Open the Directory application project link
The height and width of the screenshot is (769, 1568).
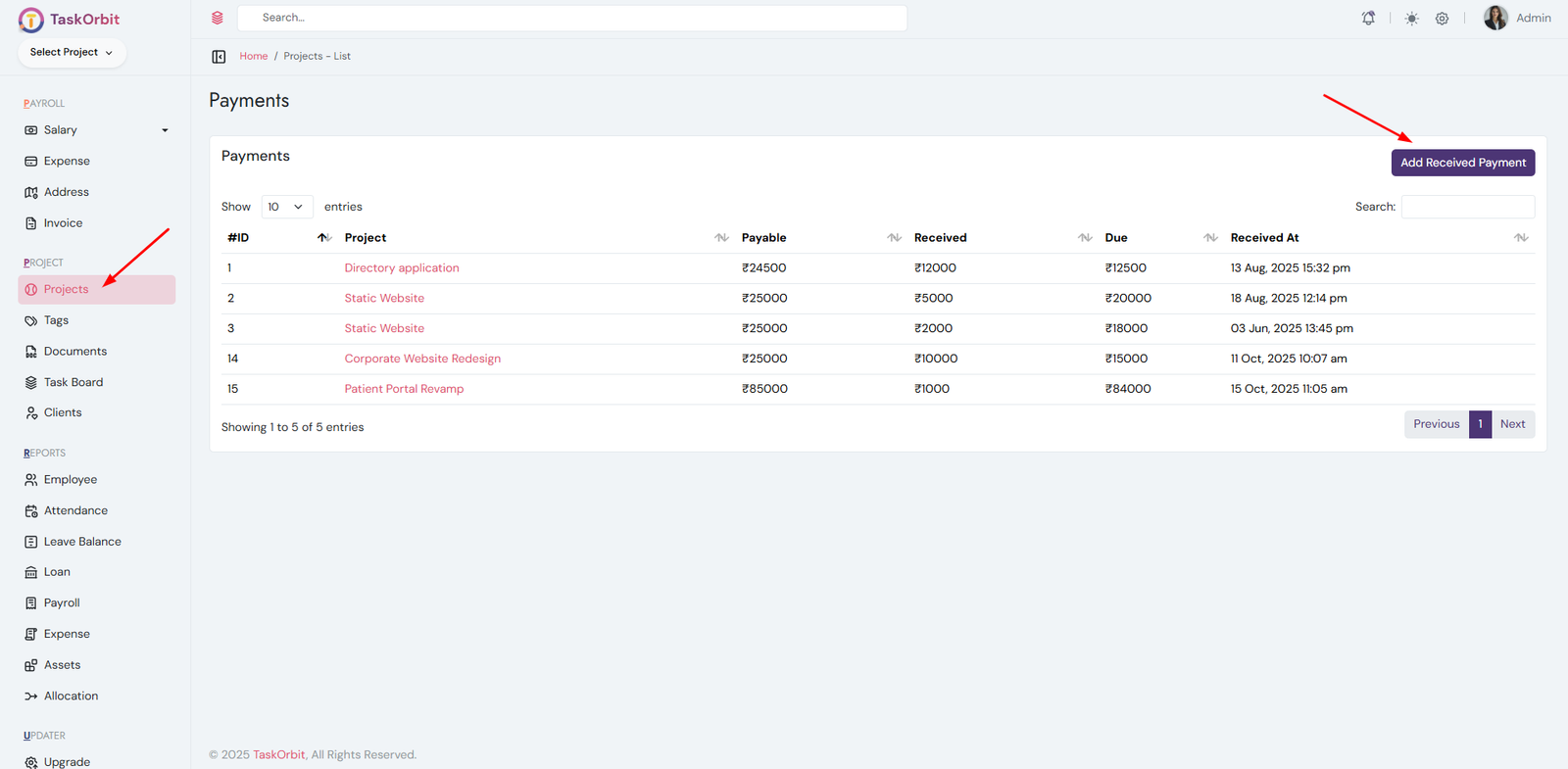coord(402,268)
